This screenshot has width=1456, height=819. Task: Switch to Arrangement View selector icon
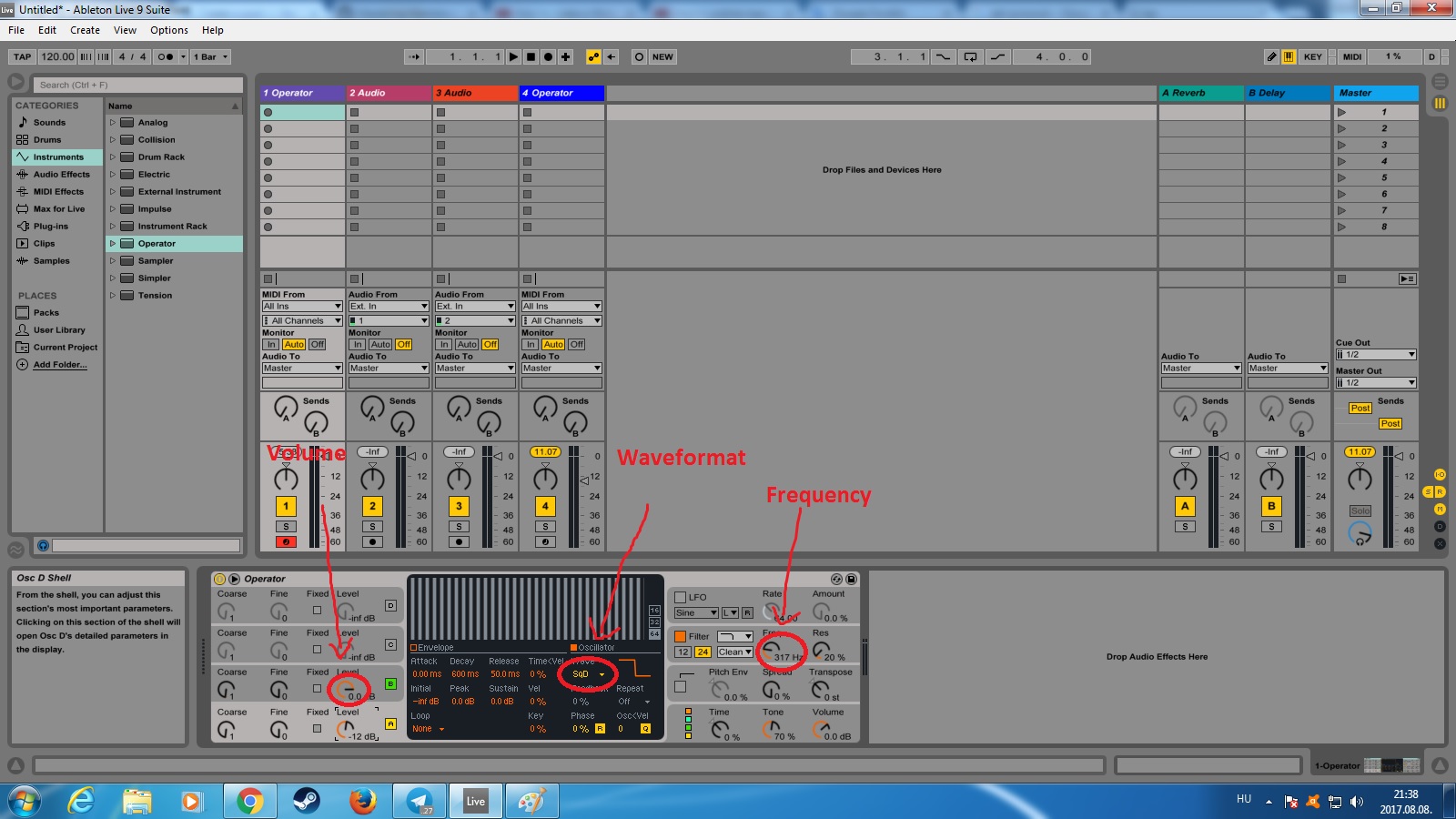[x=1440, y=82]
